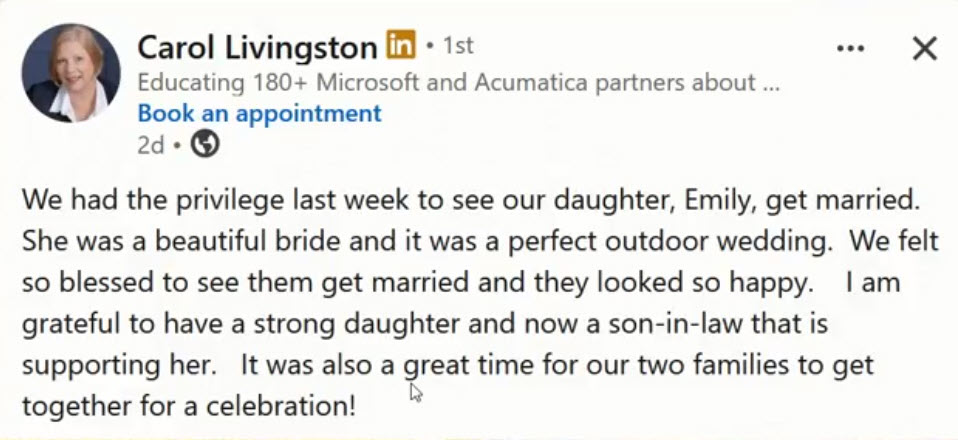The height and width of the screenshot is (440, 958).
Task: Dismiss the post with the X icon
Action: point(924,49)
